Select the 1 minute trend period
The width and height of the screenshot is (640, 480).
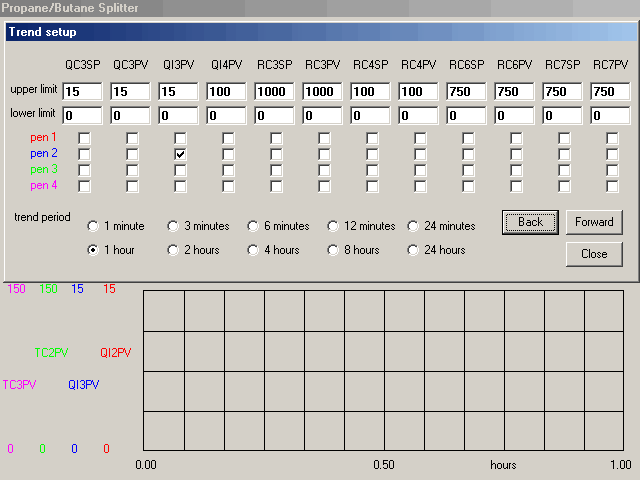[x=94, y=226]
